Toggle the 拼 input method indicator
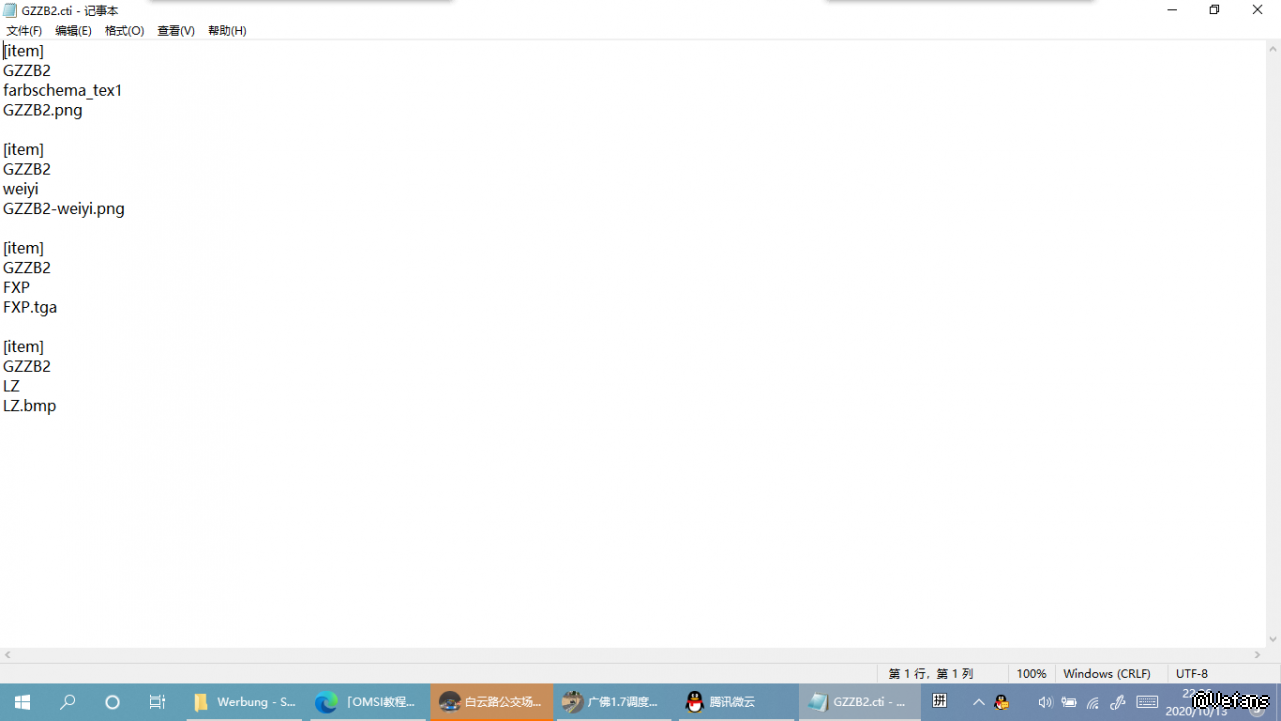The width and height of the screenshot is (1281, 721). 940,701
